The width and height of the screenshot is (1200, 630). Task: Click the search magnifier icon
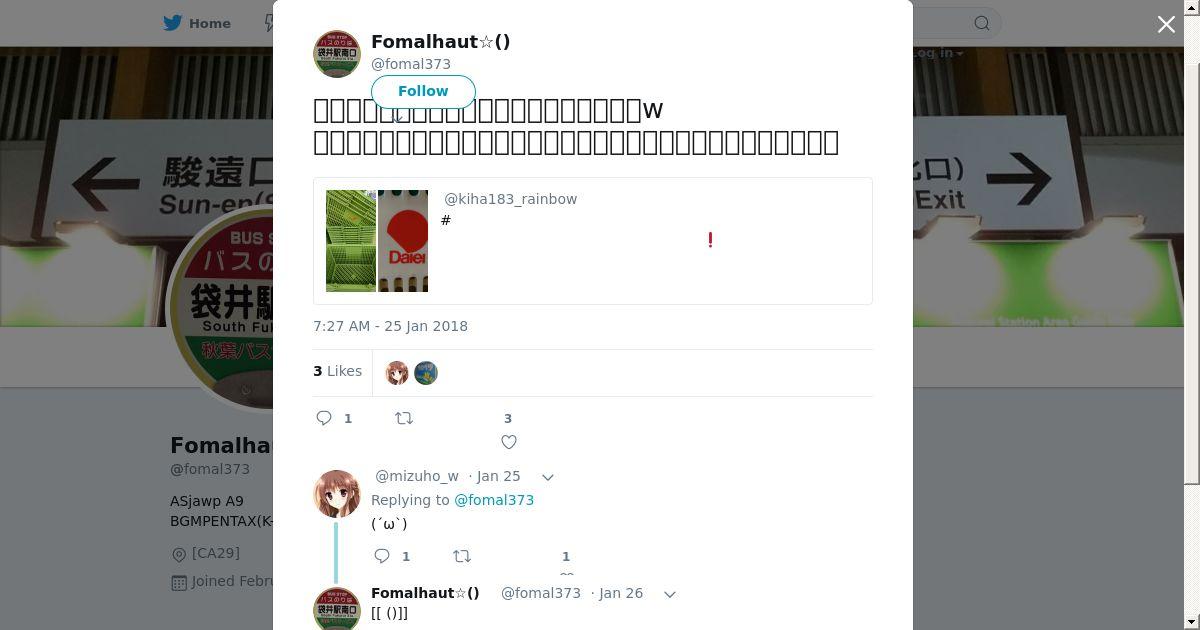(982, 23)
